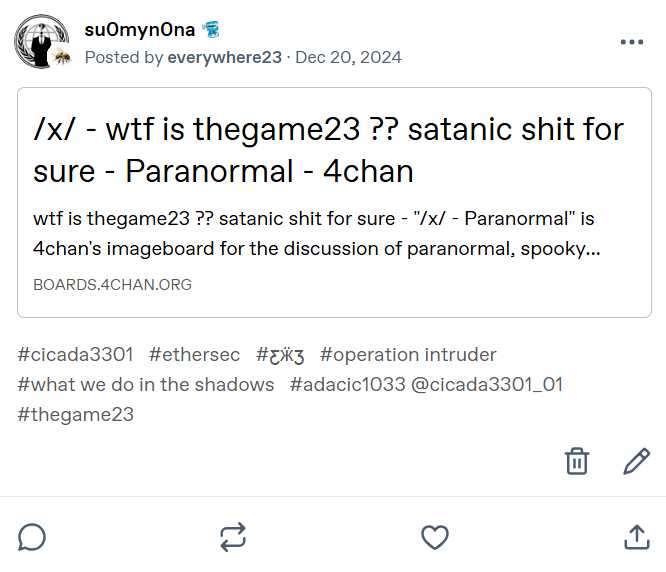Open the everywhere23 poster profile

[x=224, y=57]
